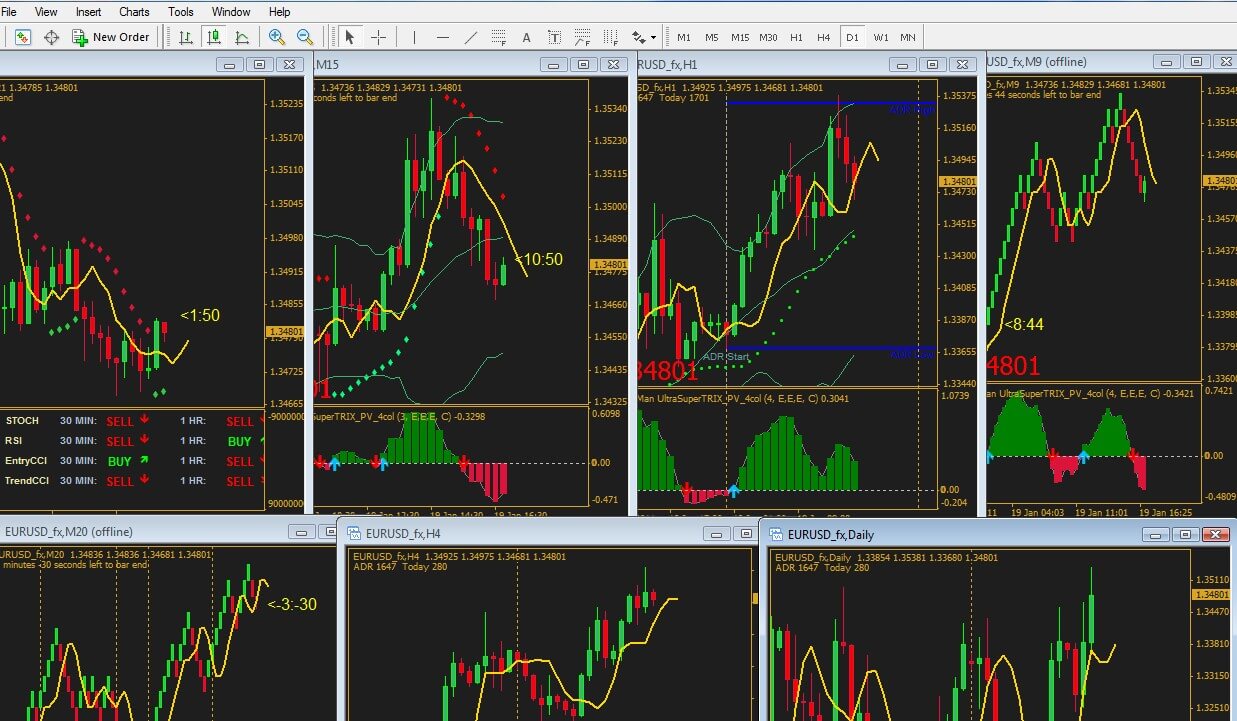The height and width of the screenshot is (721, 1237).
Task: Switch to line chart view
Action: [242, 37]
